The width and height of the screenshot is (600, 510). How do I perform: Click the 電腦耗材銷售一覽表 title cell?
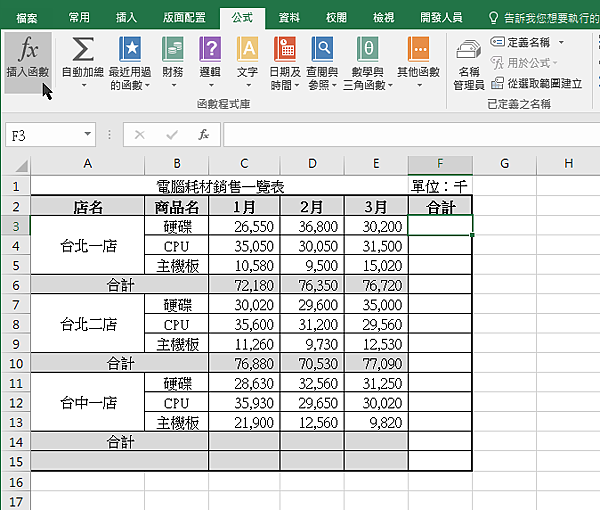[x=220, y=187]
